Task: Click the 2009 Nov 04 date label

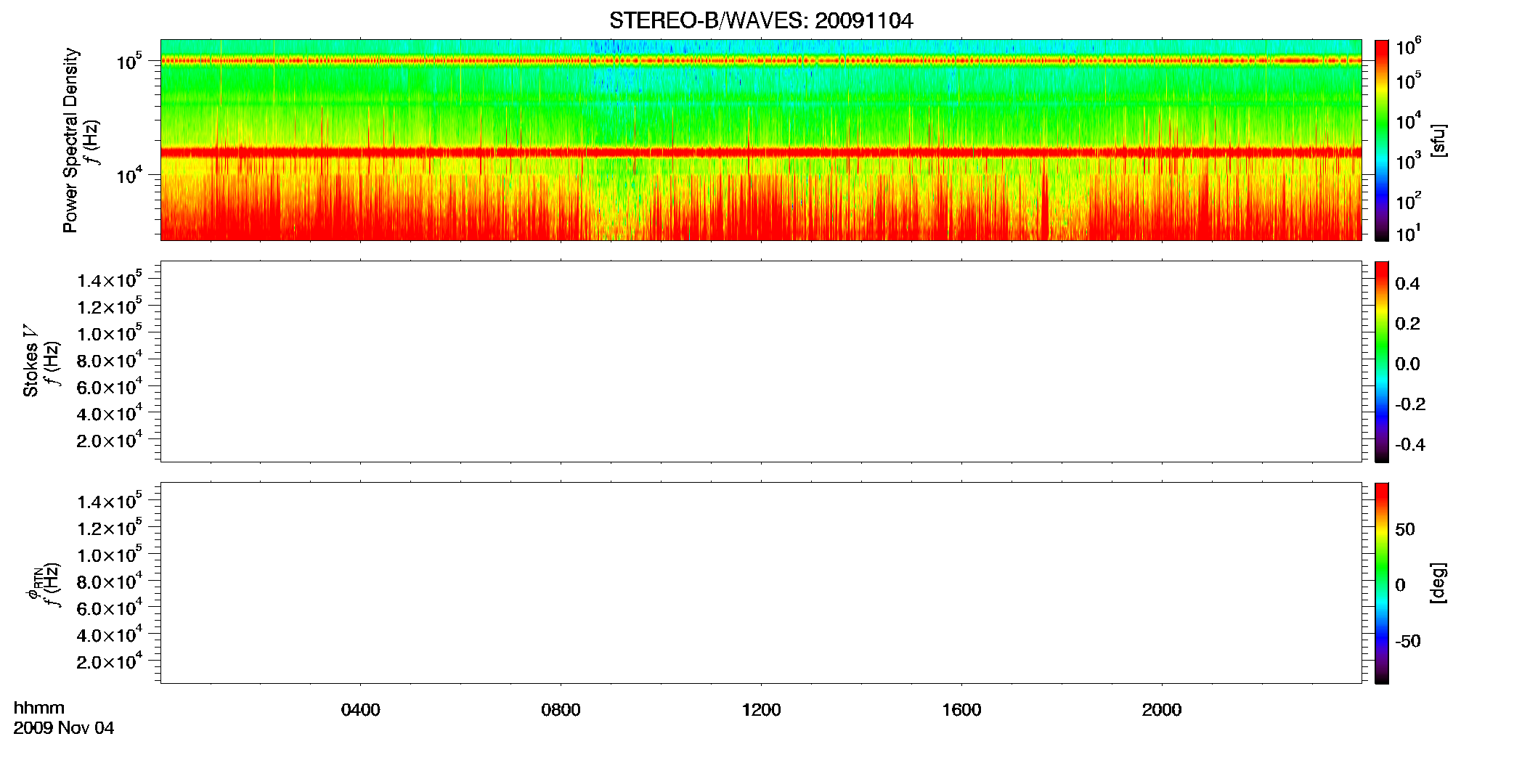Action: click(64, 728)
